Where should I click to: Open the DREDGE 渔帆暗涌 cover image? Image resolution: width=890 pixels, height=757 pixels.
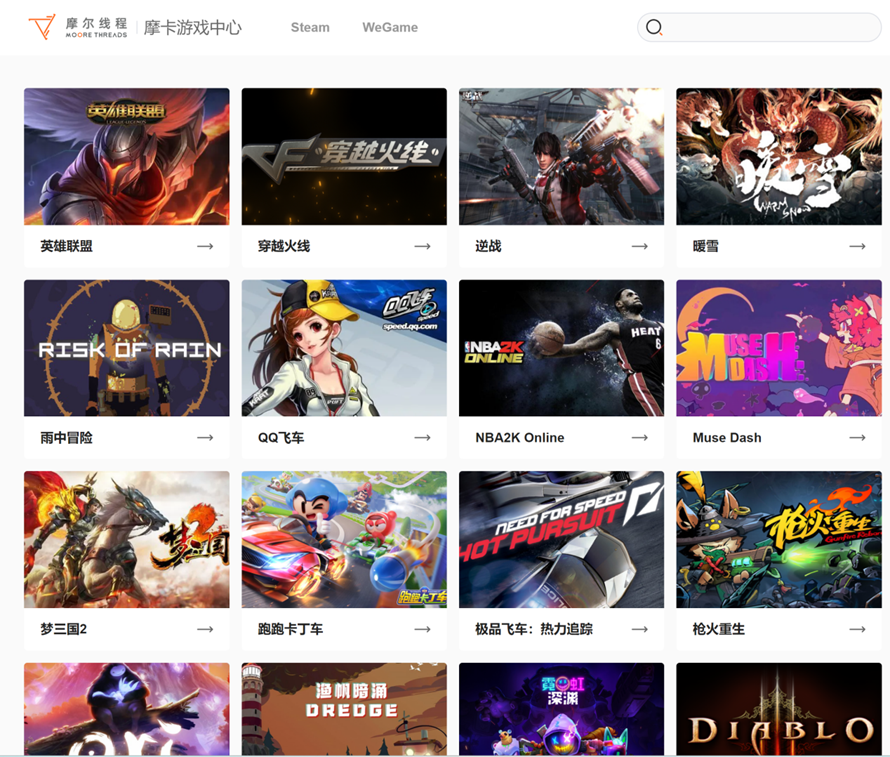tap(344, 710)
